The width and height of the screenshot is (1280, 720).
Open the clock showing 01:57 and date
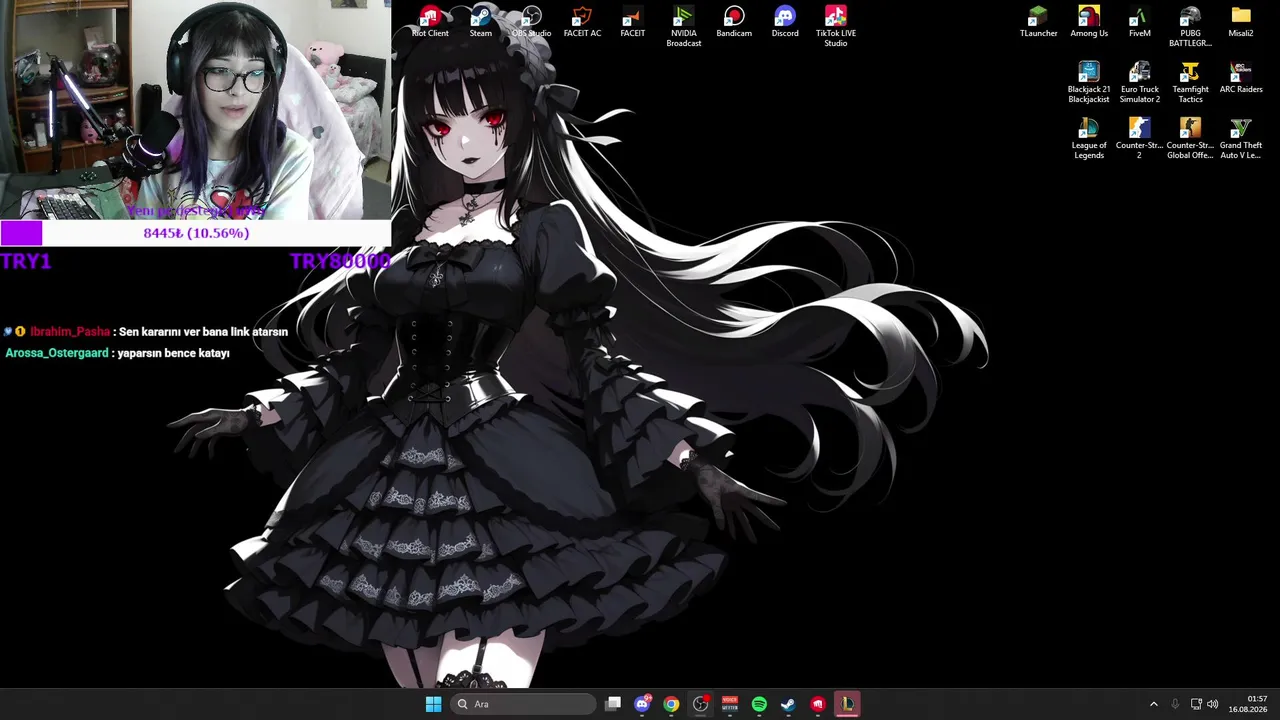[1248, 704]
